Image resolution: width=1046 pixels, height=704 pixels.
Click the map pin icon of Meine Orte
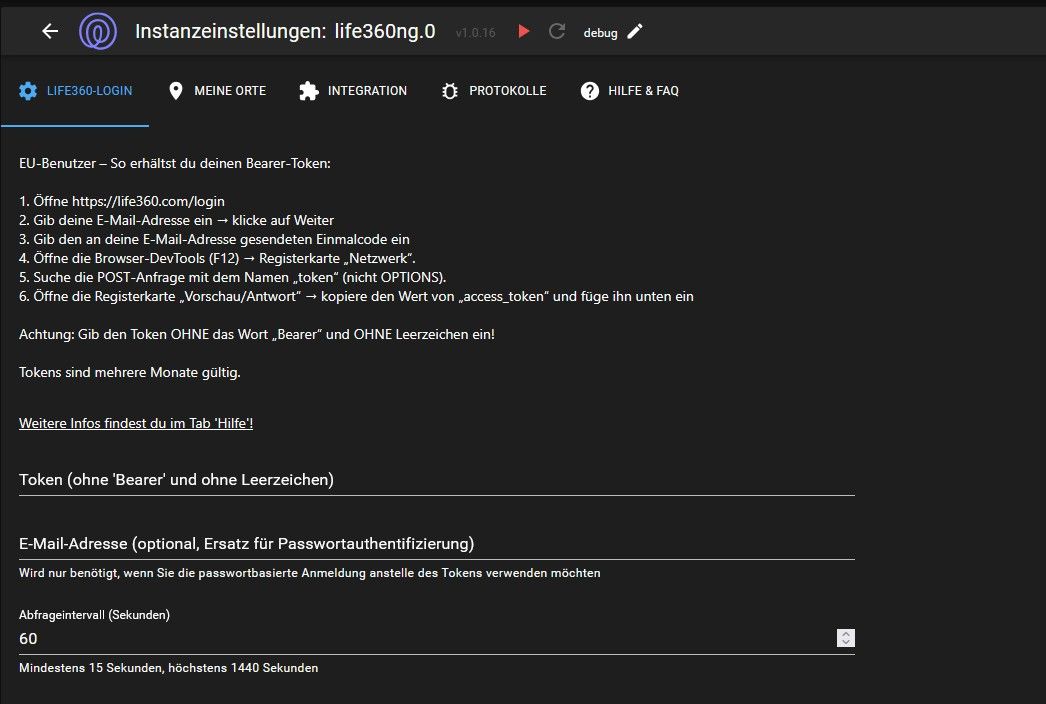coord(175,91)
